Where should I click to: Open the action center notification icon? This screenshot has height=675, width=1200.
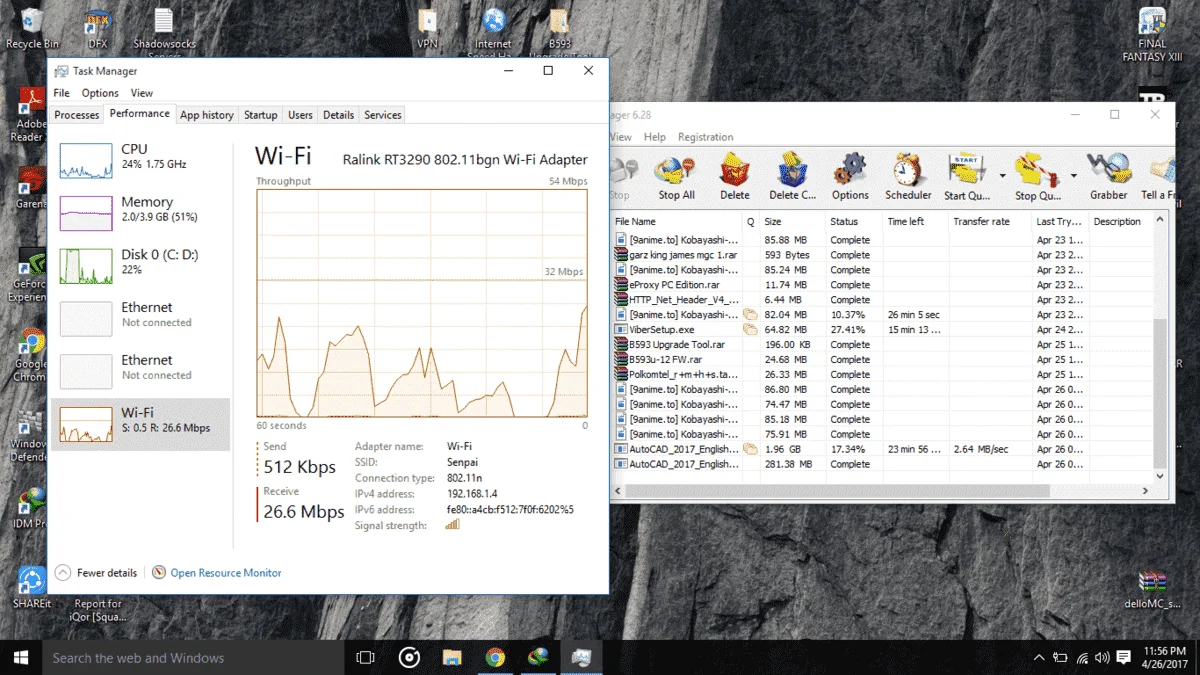coord(1122,658)
